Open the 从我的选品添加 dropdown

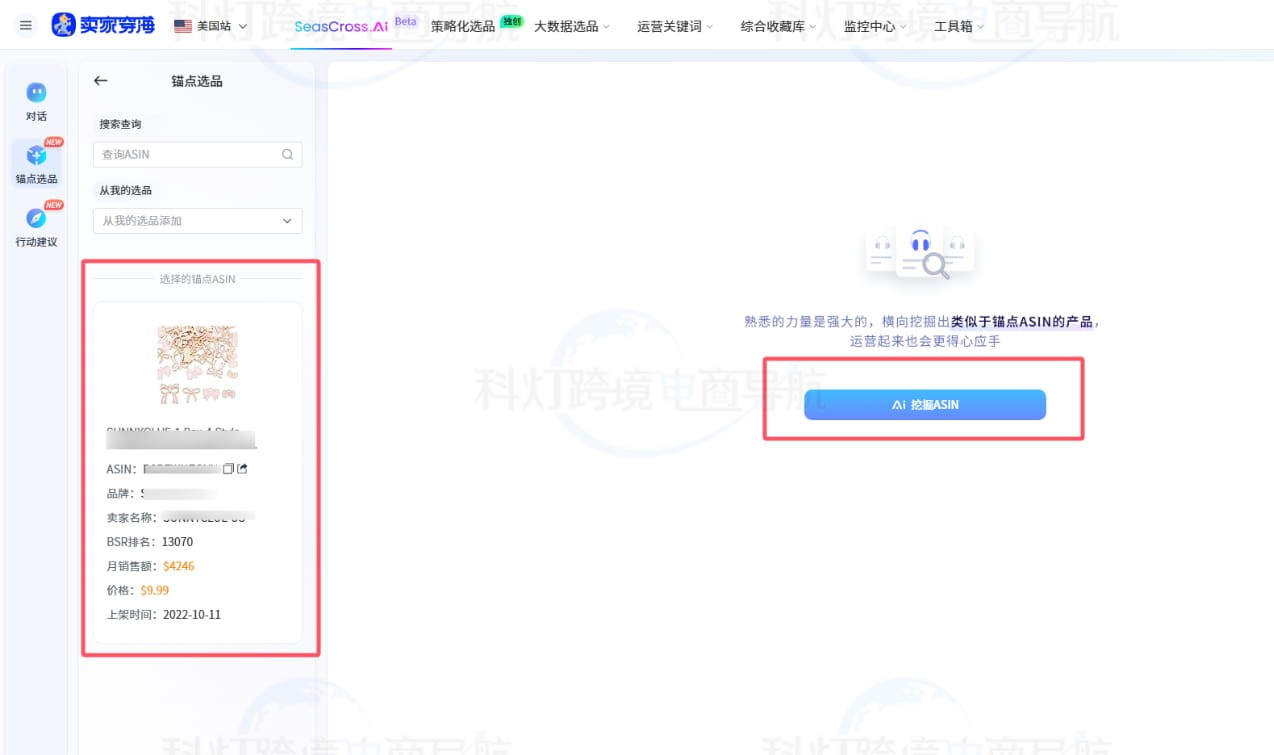pos(197,221)
